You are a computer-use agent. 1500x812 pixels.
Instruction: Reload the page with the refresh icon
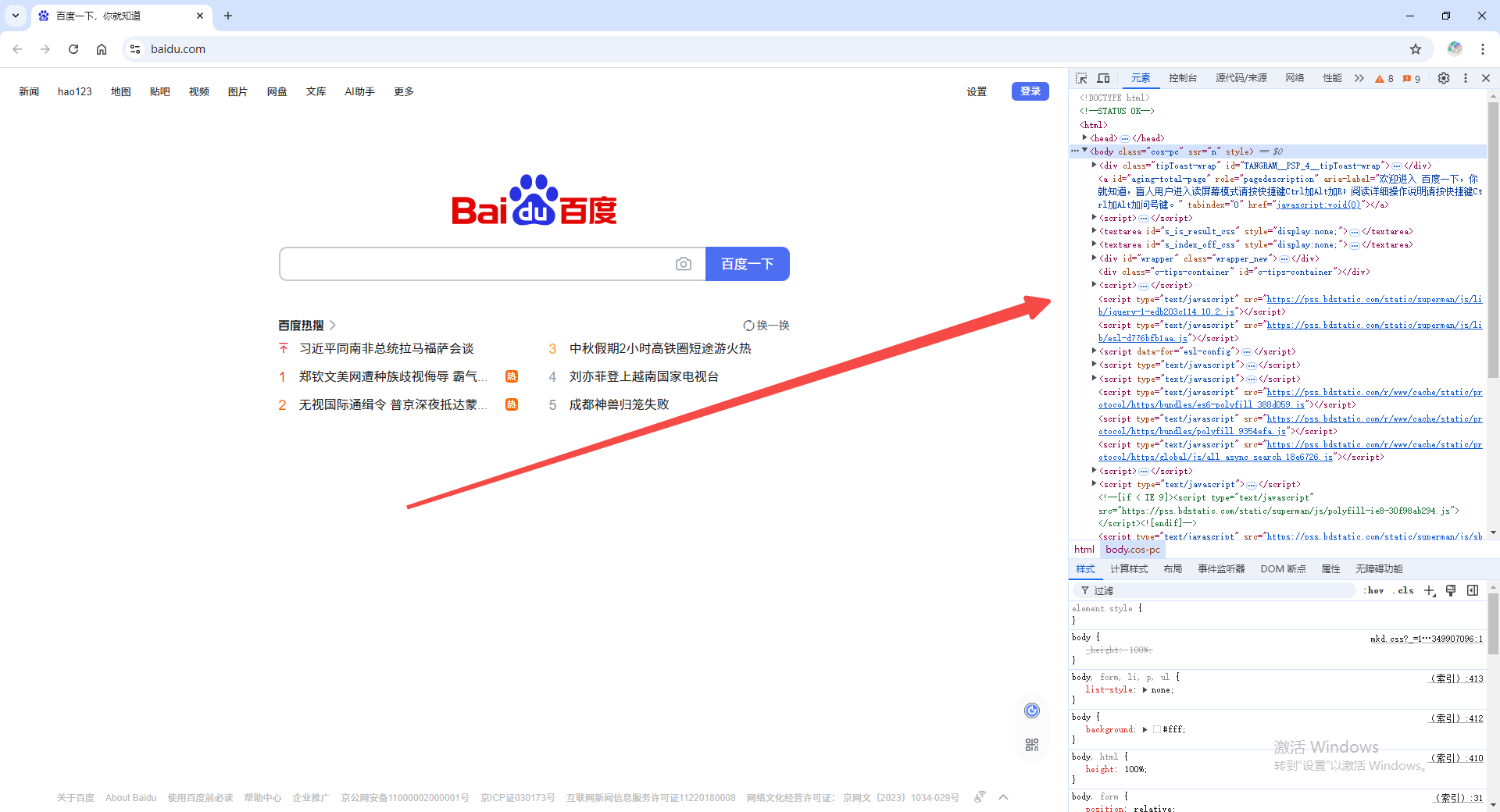click(x=73, y=49)
